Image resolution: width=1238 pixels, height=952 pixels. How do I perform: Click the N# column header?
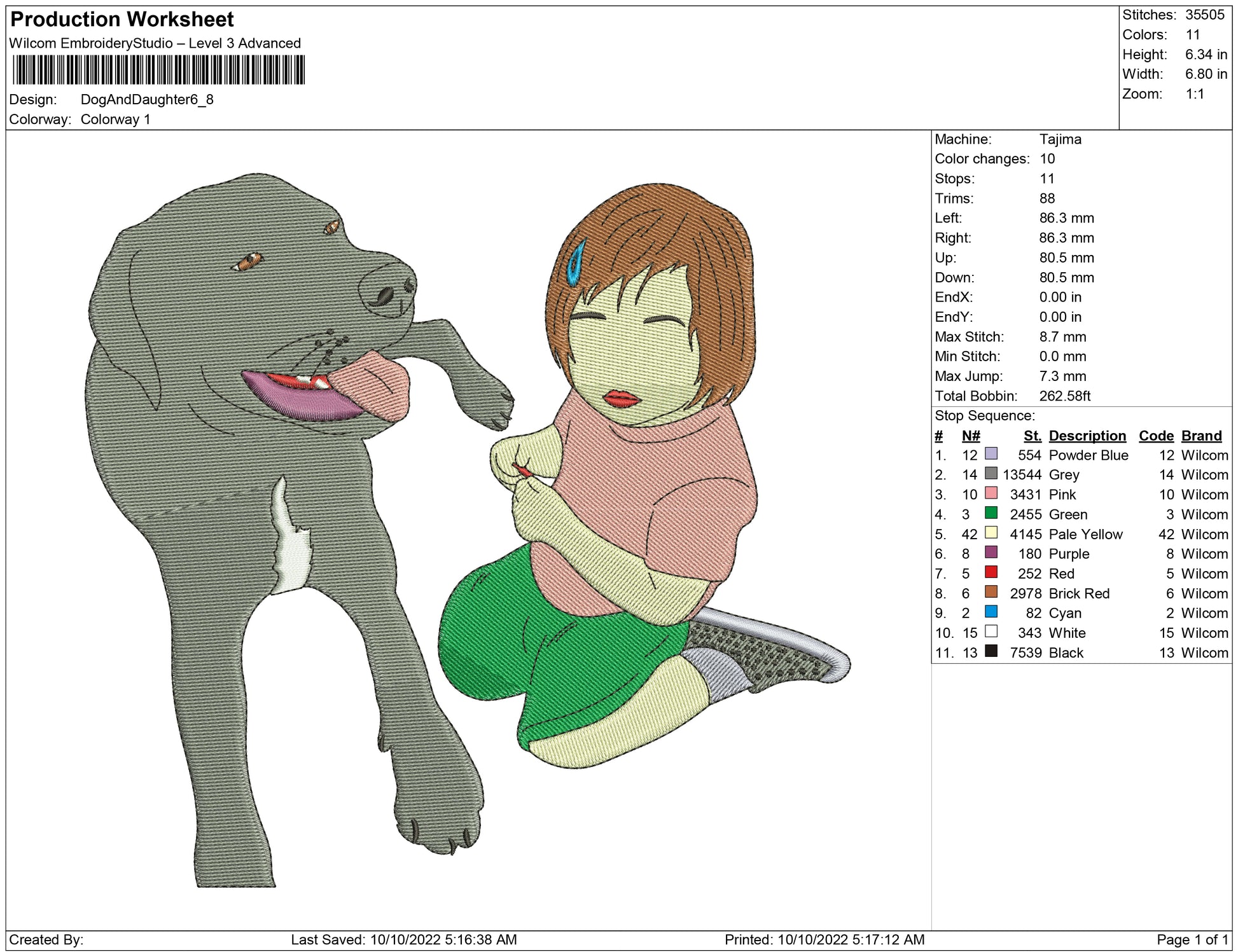tap(970, 436)
